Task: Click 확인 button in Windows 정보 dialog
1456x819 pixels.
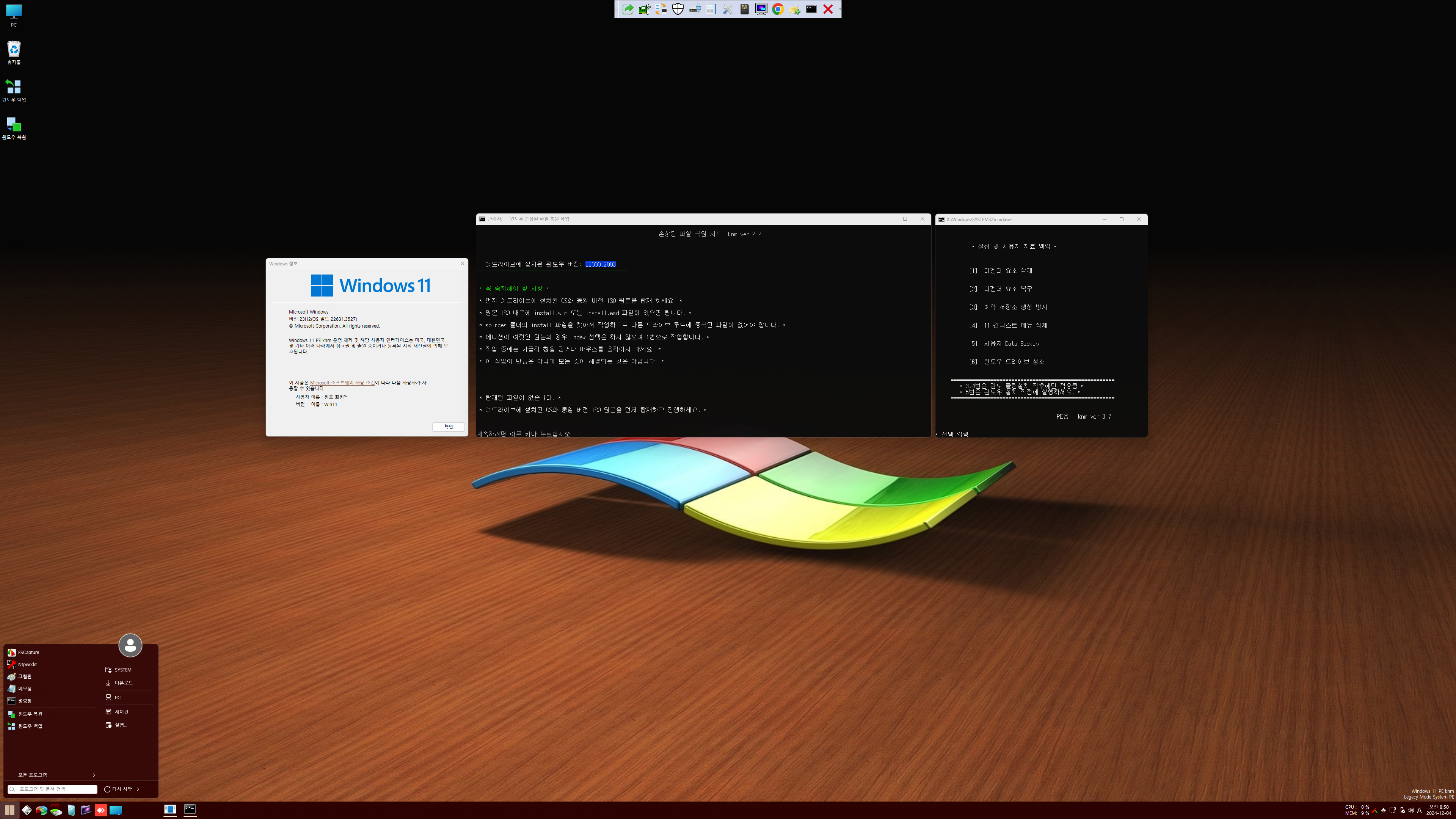Action: coord(448,427)
